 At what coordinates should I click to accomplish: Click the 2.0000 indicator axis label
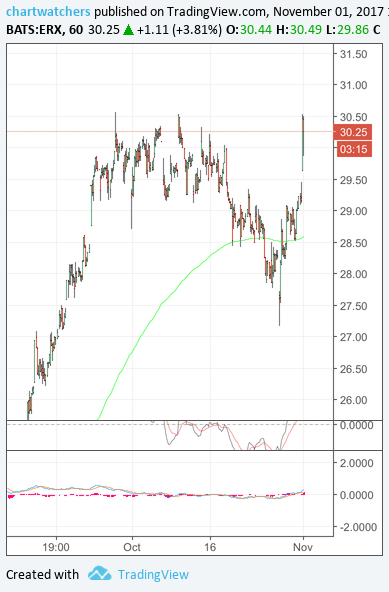(x=357, y=463)
